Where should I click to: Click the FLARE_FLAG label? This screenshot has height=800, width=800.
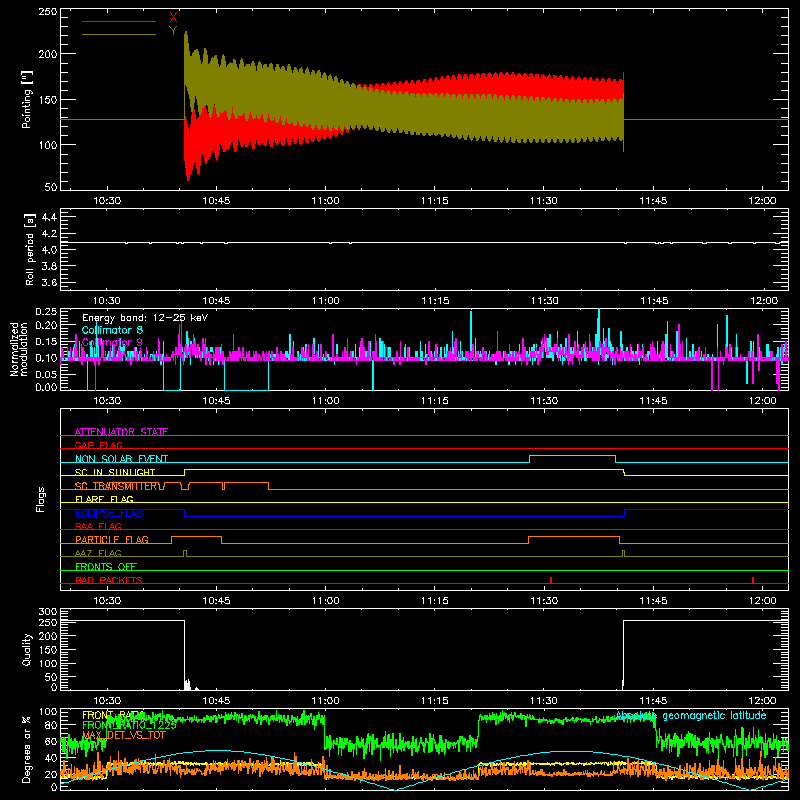tap(104, 499)
